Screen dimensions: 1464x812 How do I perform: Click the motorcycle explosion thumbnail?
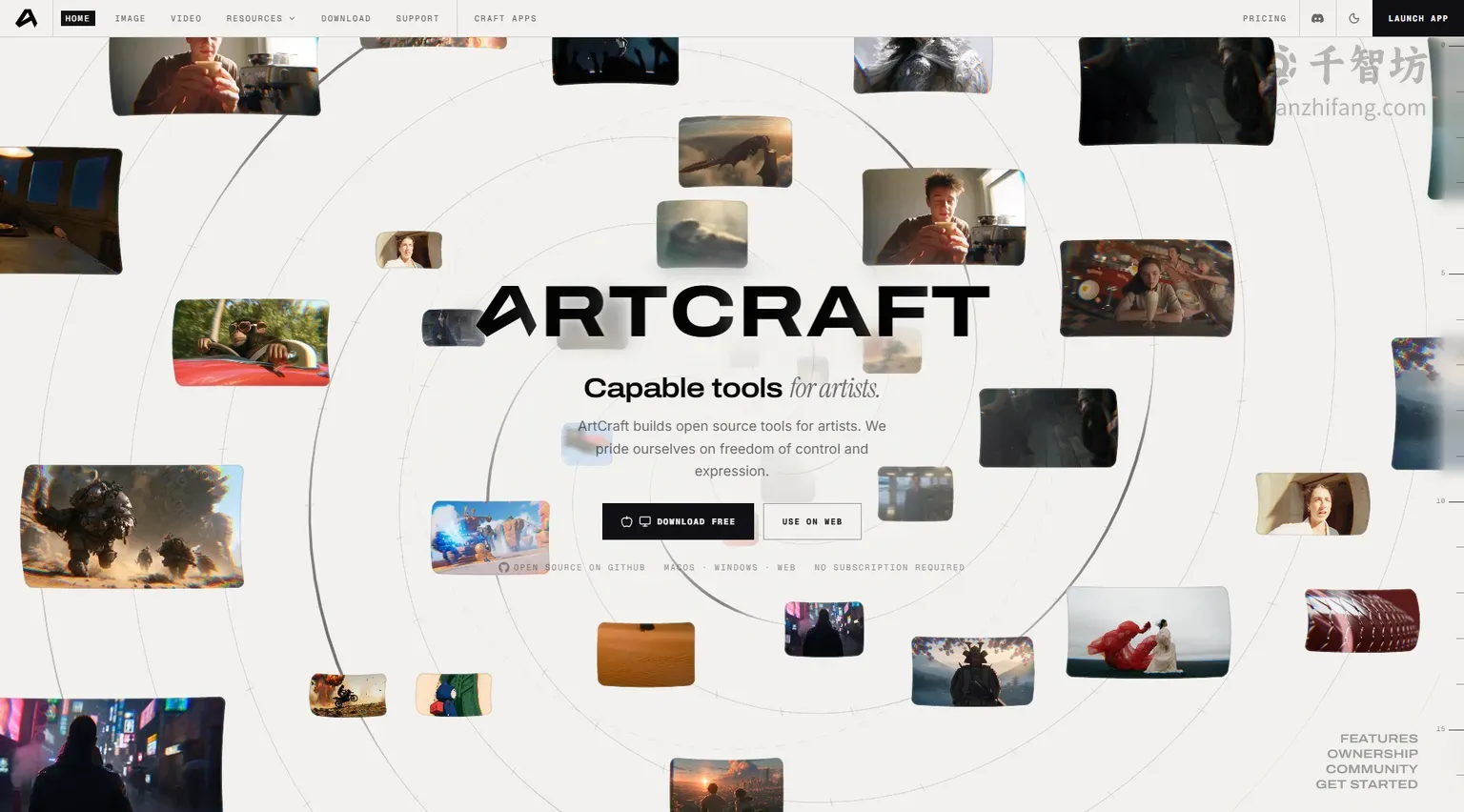[x=348, y=695]
